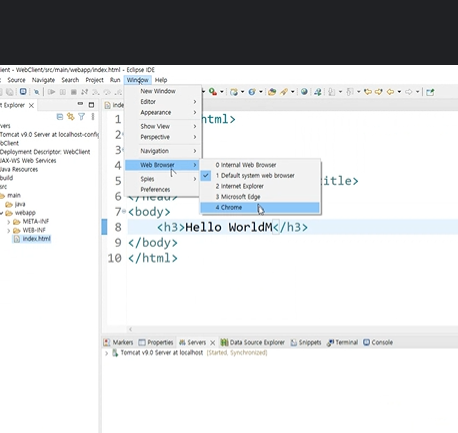
Task: Select 4 Chrome browser option
Action: [x=260, y=207]
